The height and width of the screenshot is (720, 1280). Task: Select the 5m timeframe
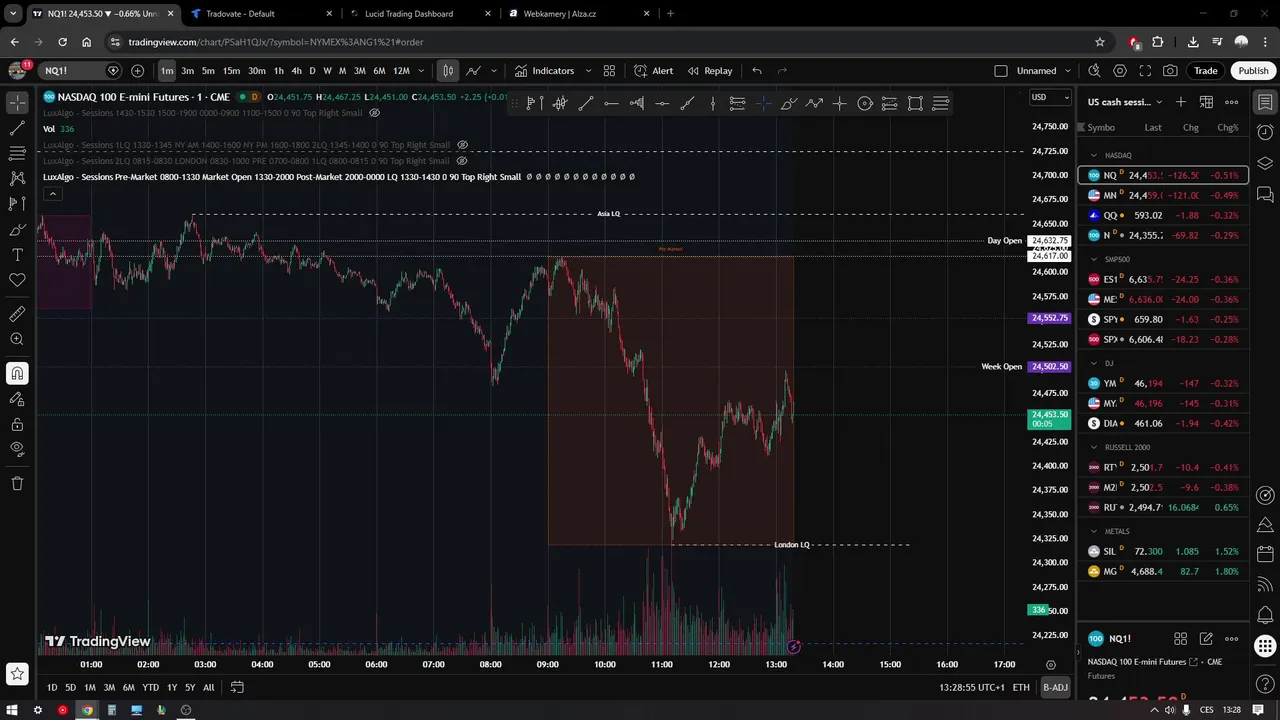pos(208,71)
